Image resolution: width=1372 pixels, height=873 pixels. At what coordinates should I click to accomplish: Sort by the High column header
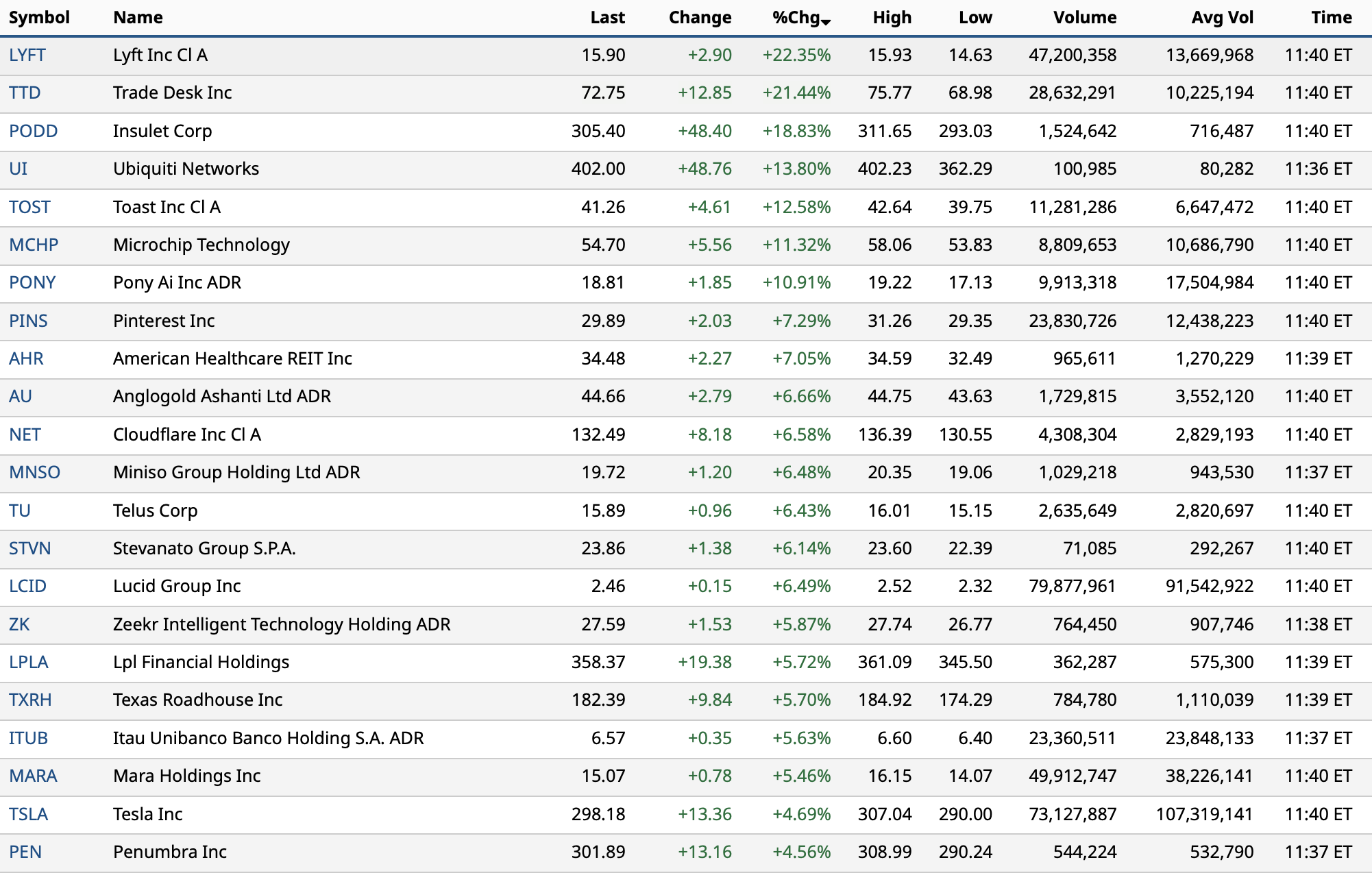[892, 18]
